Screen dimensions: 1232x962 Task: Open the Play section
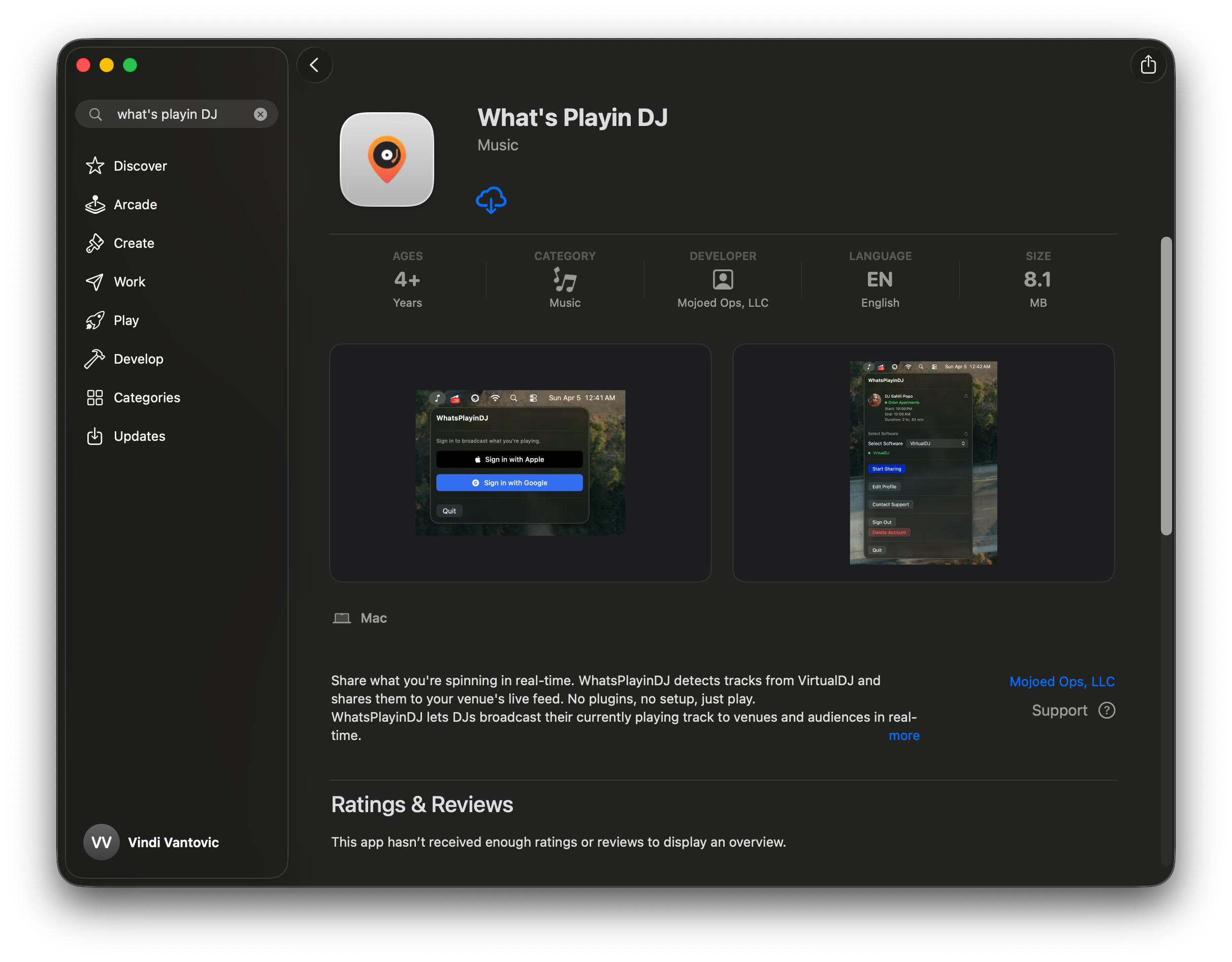pos(126,320)
